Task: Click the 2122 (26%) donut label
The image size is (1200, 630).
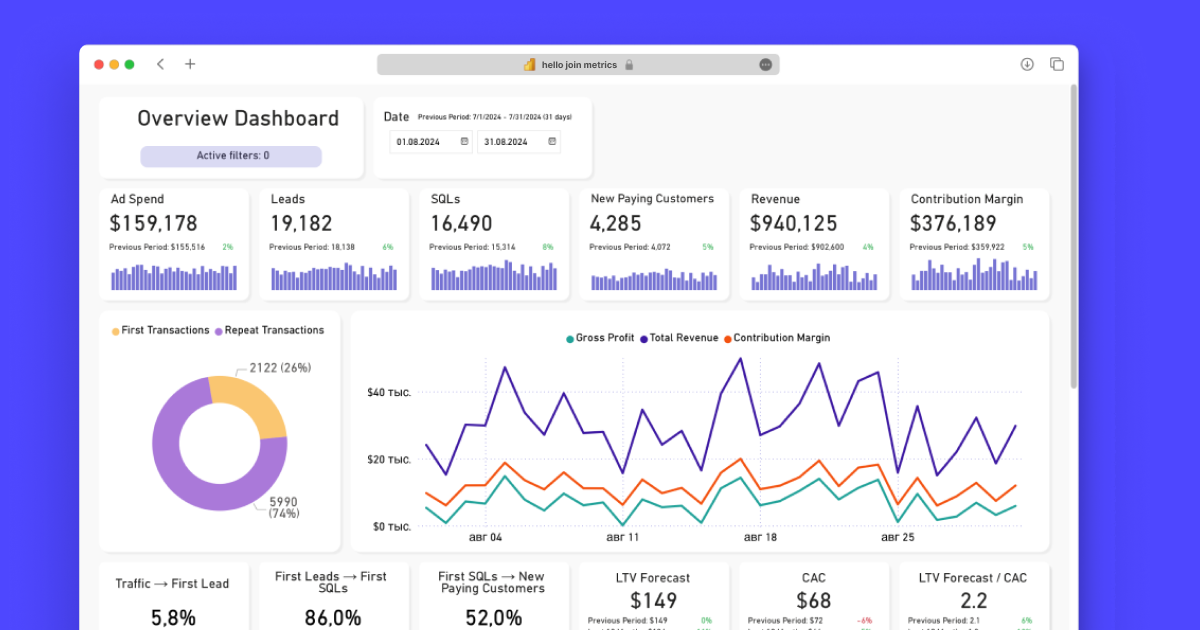Action: (280, 368)
